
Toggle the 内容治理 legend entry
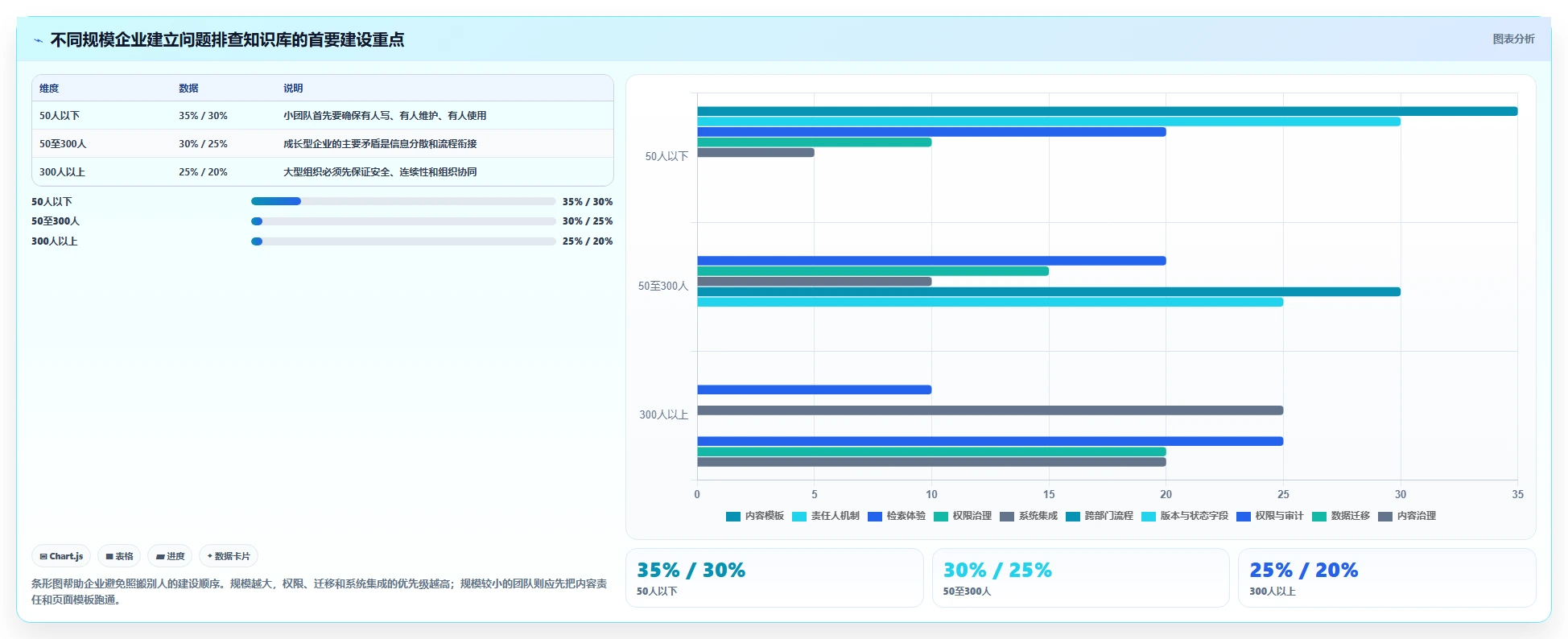click(x=1407, y=516)
